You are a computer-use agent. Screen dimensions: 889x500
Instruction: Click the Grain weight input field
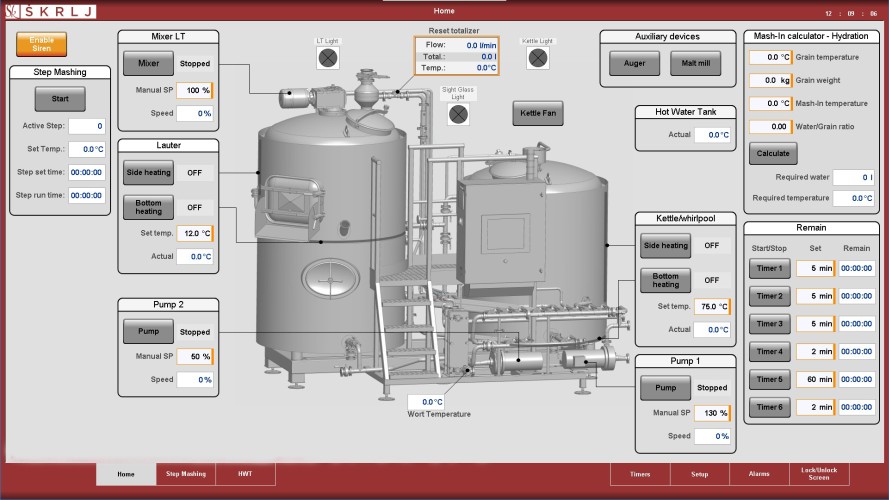tap(771, 80)
